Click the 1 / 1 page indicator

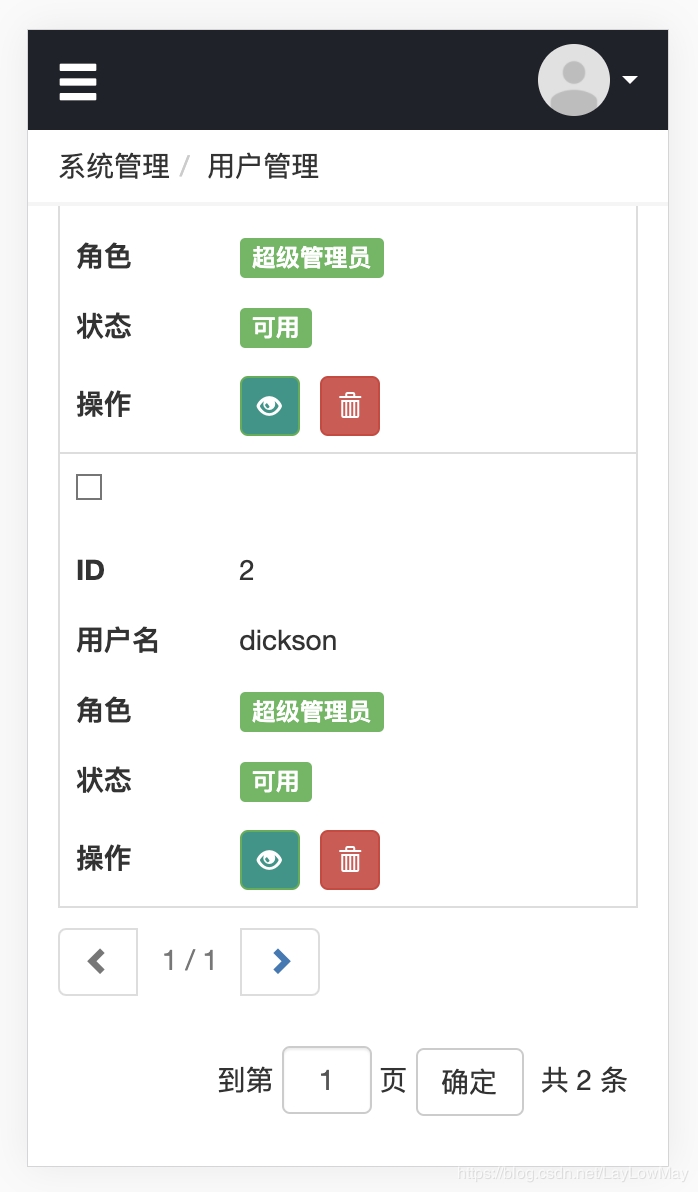[x=189, y=962]
